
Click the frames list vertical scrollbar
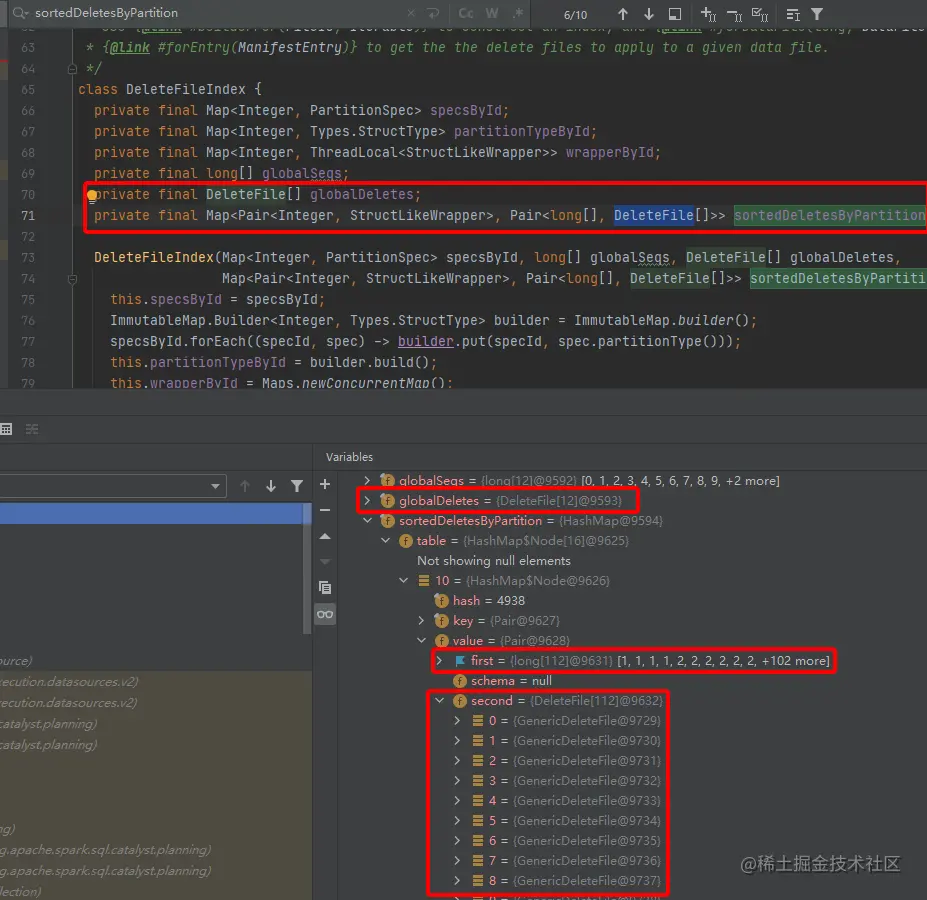point(307,568)
